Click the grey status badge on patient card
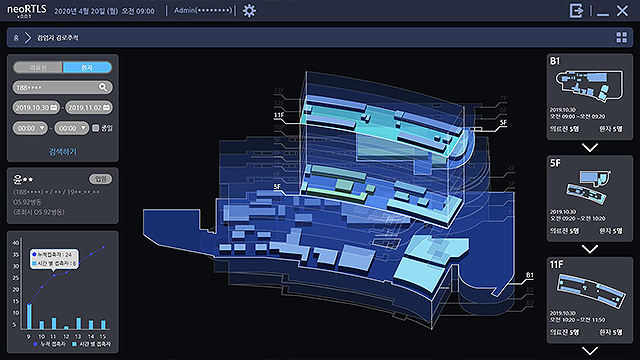The height and width of the screenshot is (360, 640). pos(100,179)
